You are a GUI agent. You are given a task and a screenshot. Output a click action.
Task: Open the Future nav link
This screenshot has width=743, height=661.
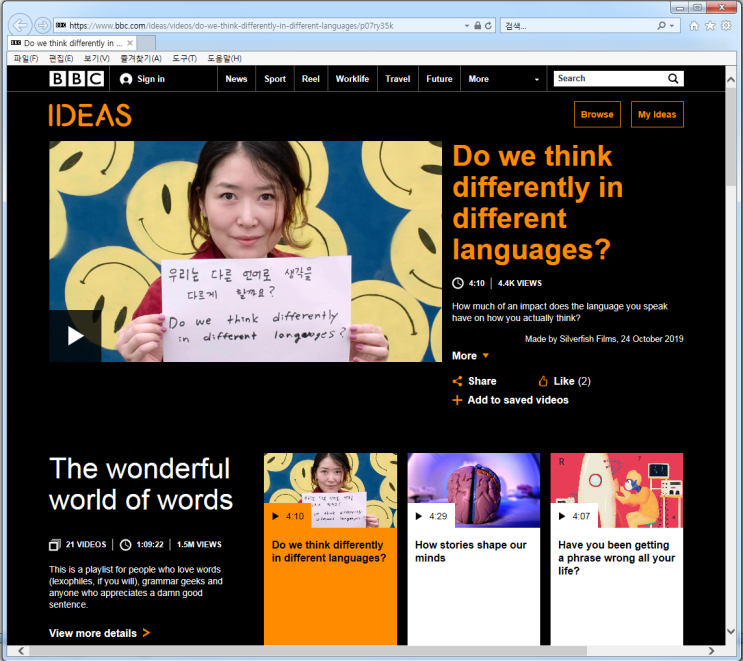pyautogui.click(x=439, y=79)
